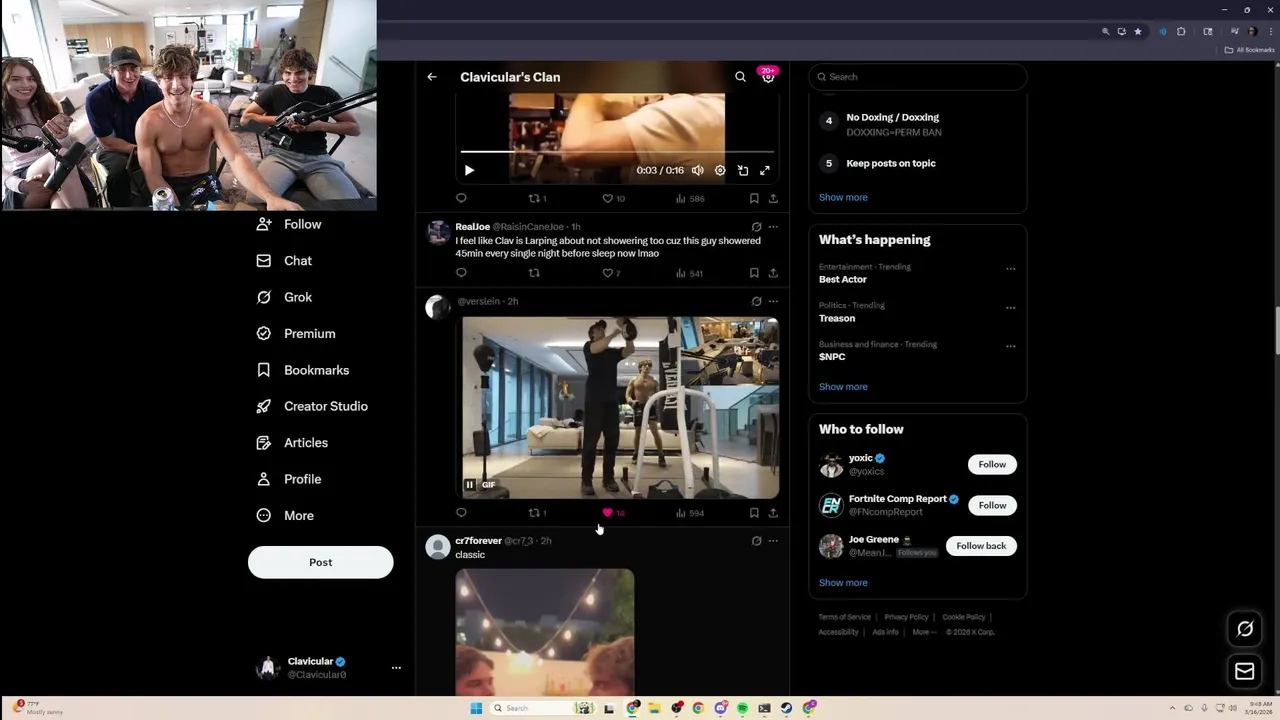Open Grok actions on @verslein's post
This screenshot has height=720, width=1280.
click(756, 301)
